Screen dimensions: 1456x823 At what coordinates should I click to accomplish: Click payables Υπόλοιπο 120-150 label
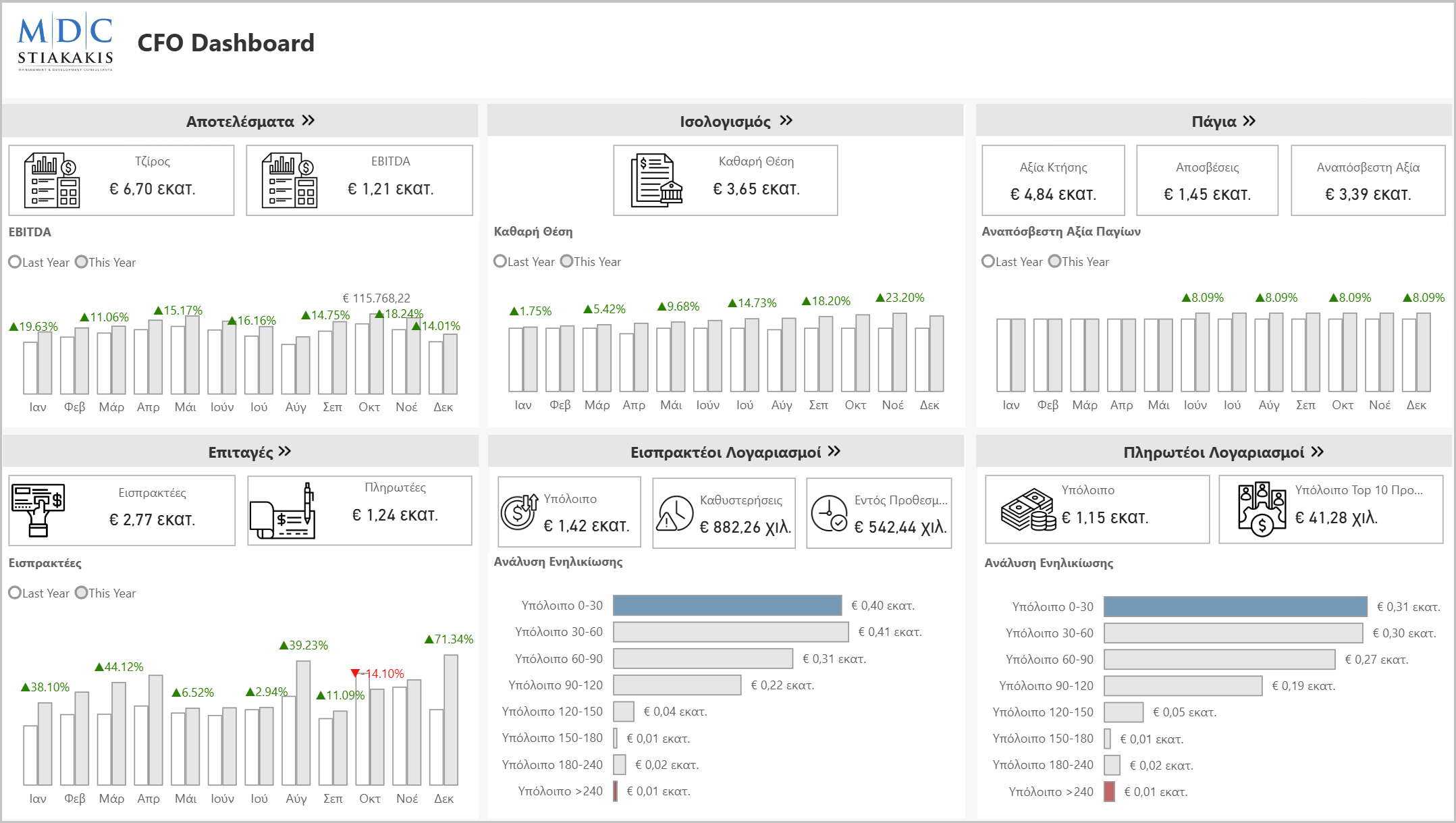coord(1043,712)
